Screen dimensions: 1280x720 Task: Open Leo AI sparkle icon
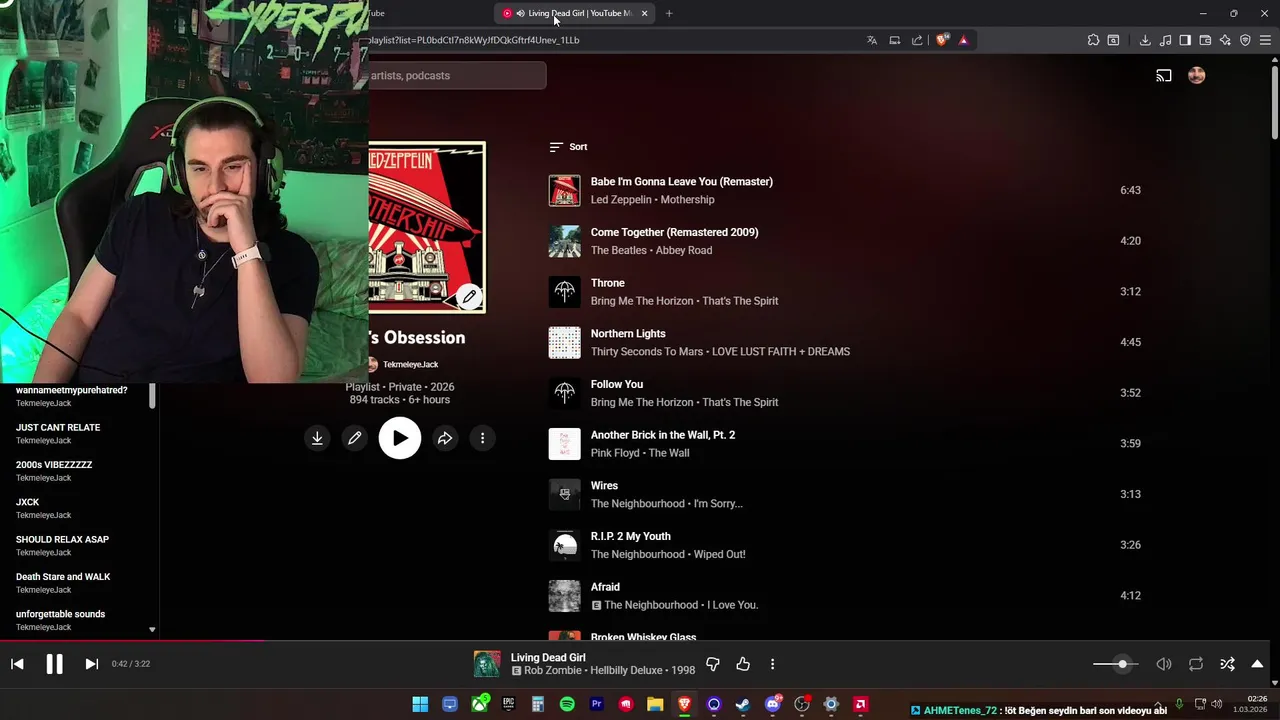pyautogui.click(x=1225, y=40)
